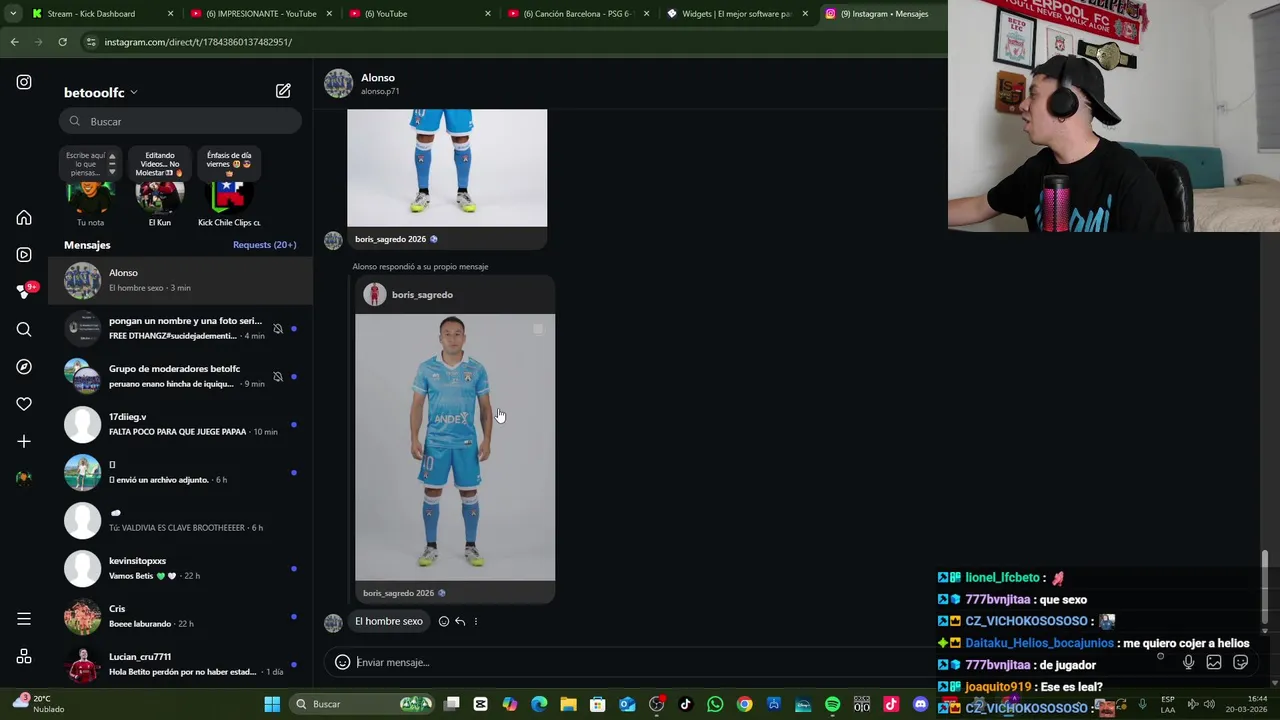Close the Stream - Kick Dashboard tab

[170, 14]
